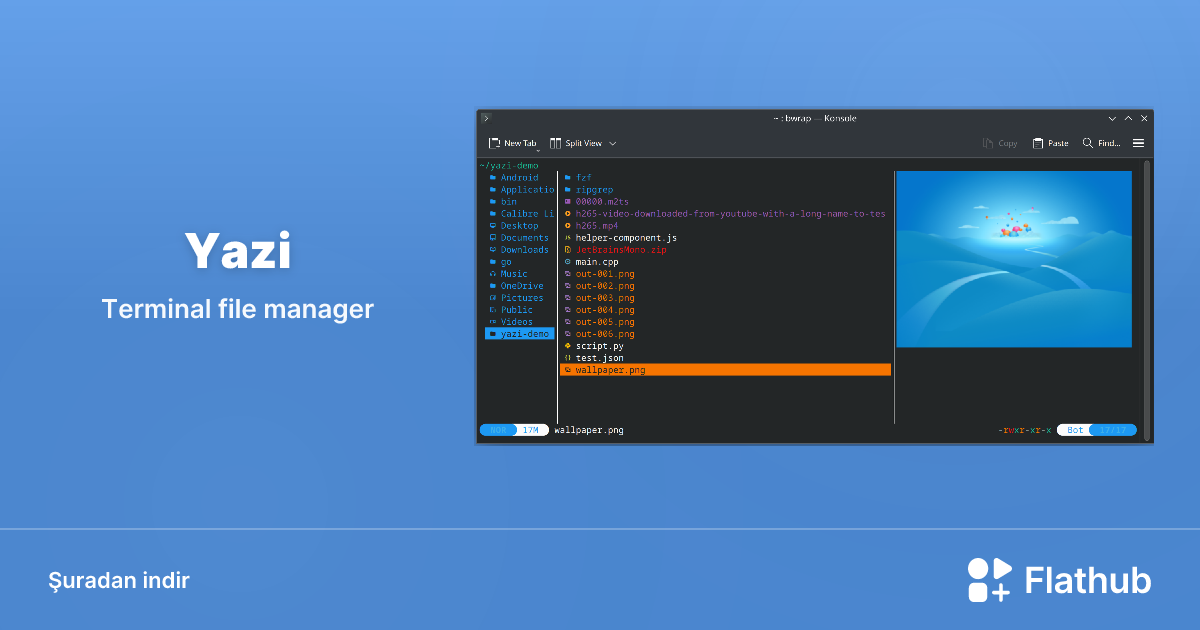
Task: Click the JSON icon beside test.json
Action: [x=568, y=357]
